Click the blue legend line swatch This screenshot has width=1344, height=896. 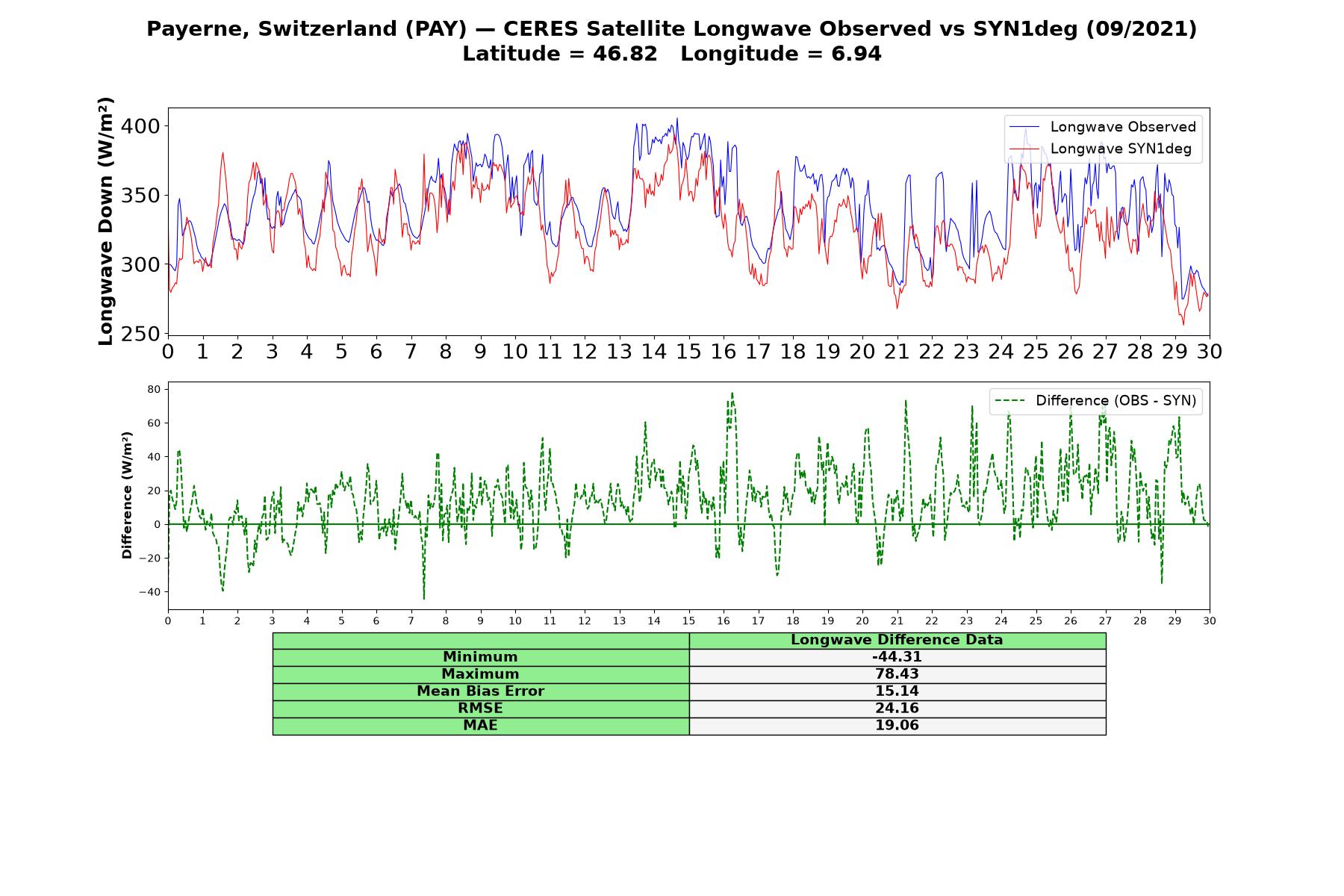[x=1024, y=128]
